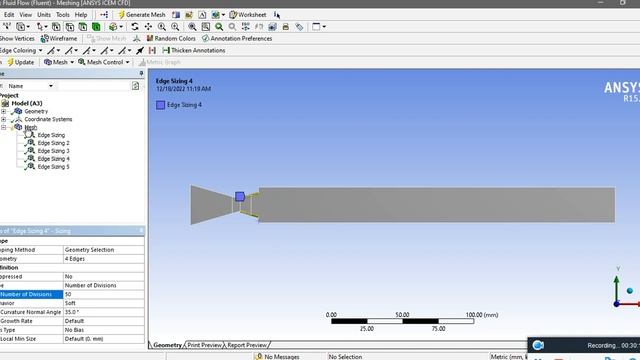Viewport: 640px width, 360px height.
Task: Click the edge direction arrow icon
Action: pyautogui.click(x=140, y=50)
